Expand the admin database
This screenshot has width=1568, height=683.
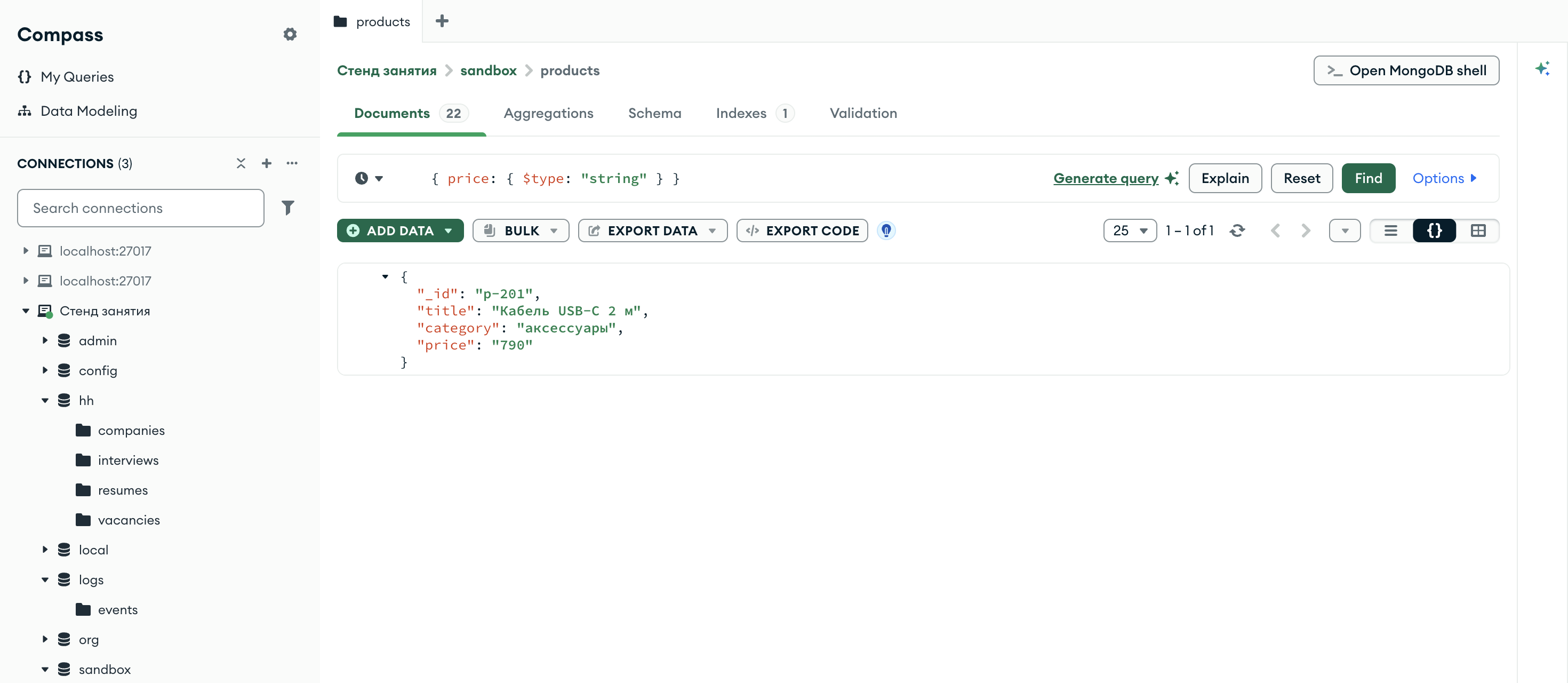click(x=45, y=340)
